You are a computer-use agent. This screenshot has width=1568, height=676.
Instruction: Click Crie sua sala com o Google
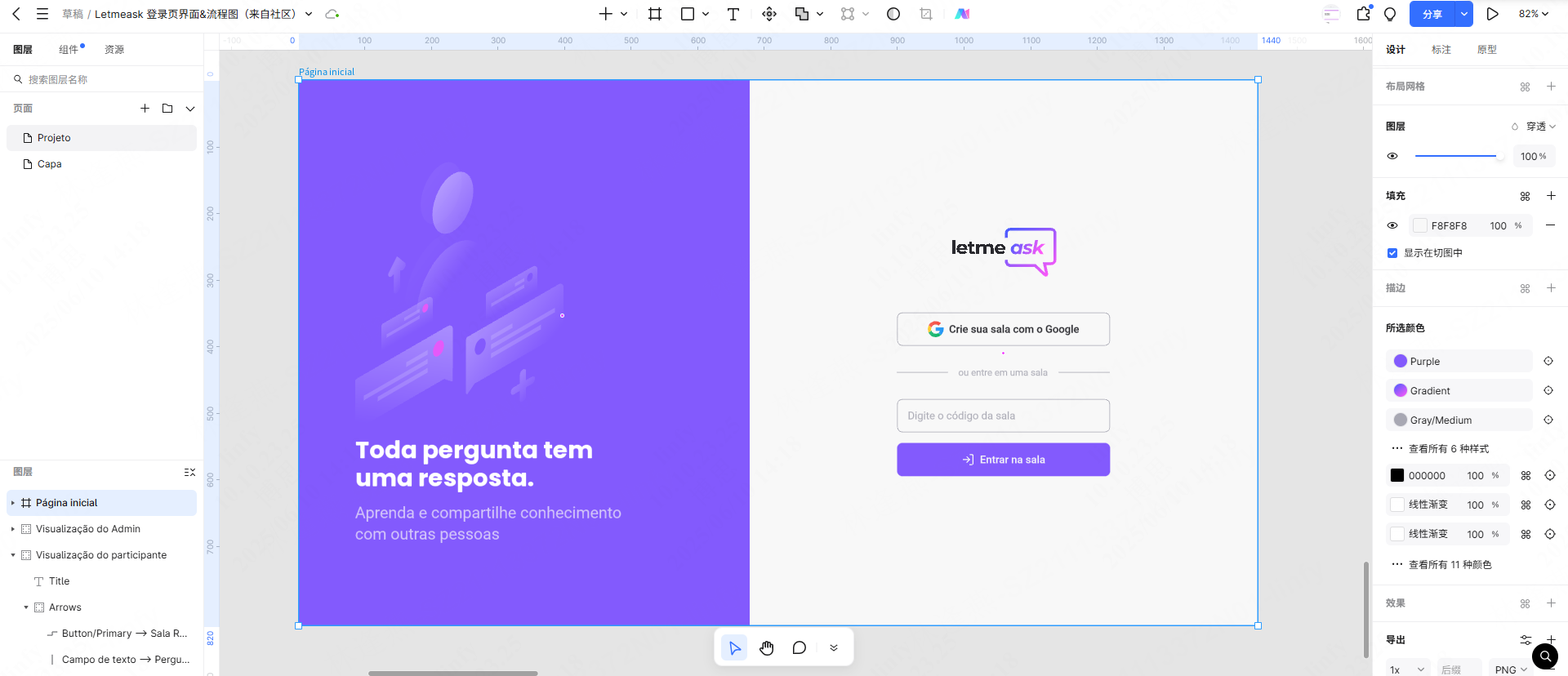point(1003,329)
